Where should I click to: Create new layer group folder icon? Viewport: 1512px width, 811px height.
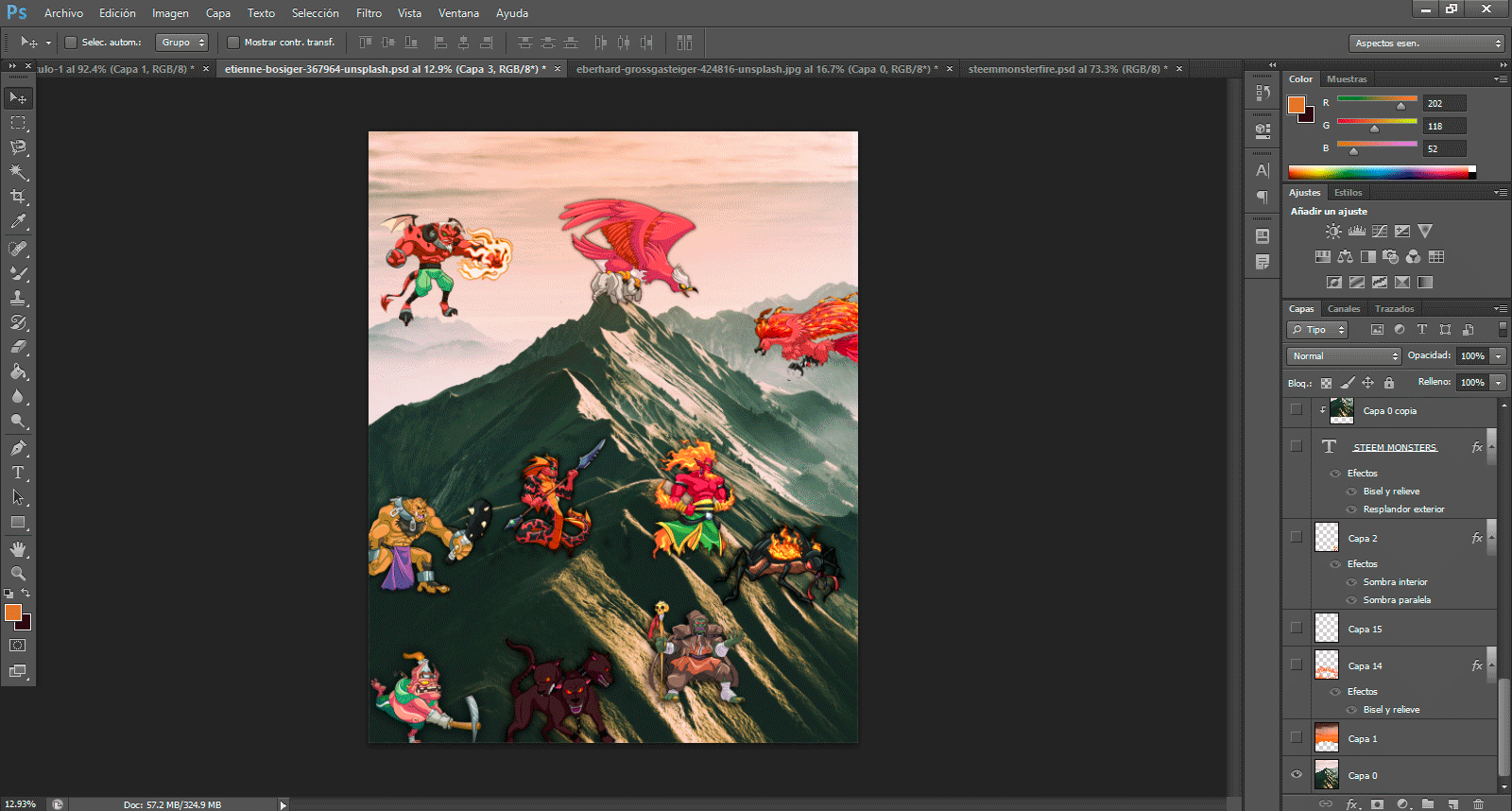(x=1428, y=804)
